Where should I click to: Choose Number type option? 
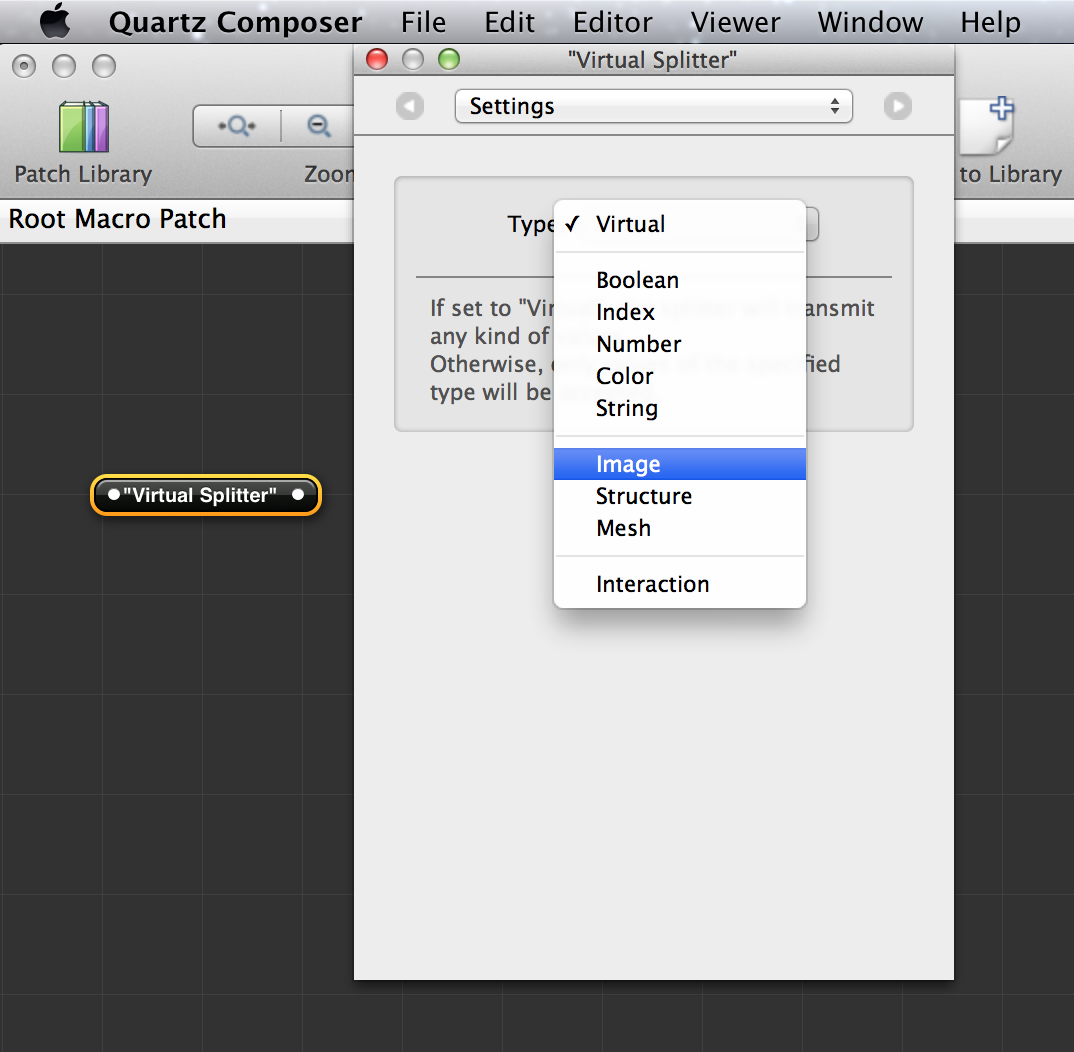pyautogui.click(x=679, y=344)
